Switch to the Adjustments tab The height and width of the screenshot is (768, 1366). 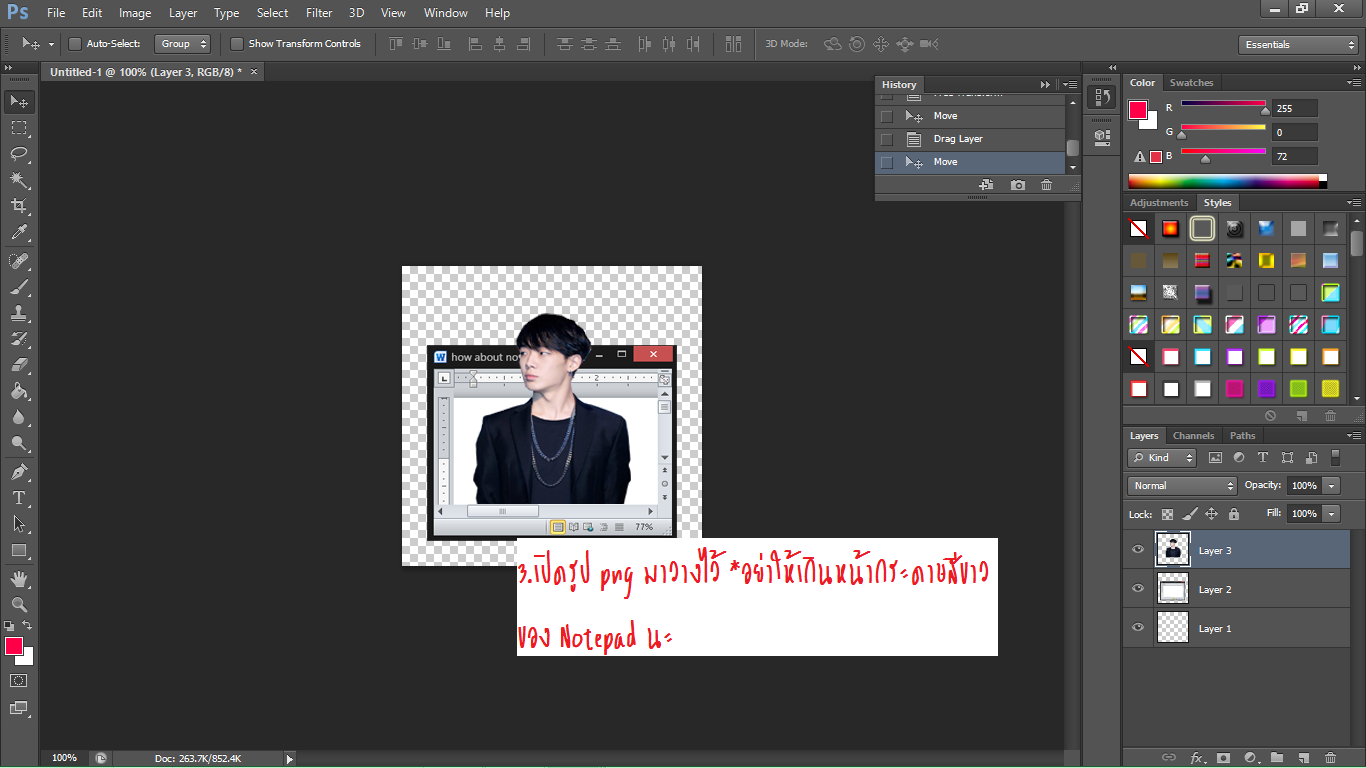click(1159, 203)
